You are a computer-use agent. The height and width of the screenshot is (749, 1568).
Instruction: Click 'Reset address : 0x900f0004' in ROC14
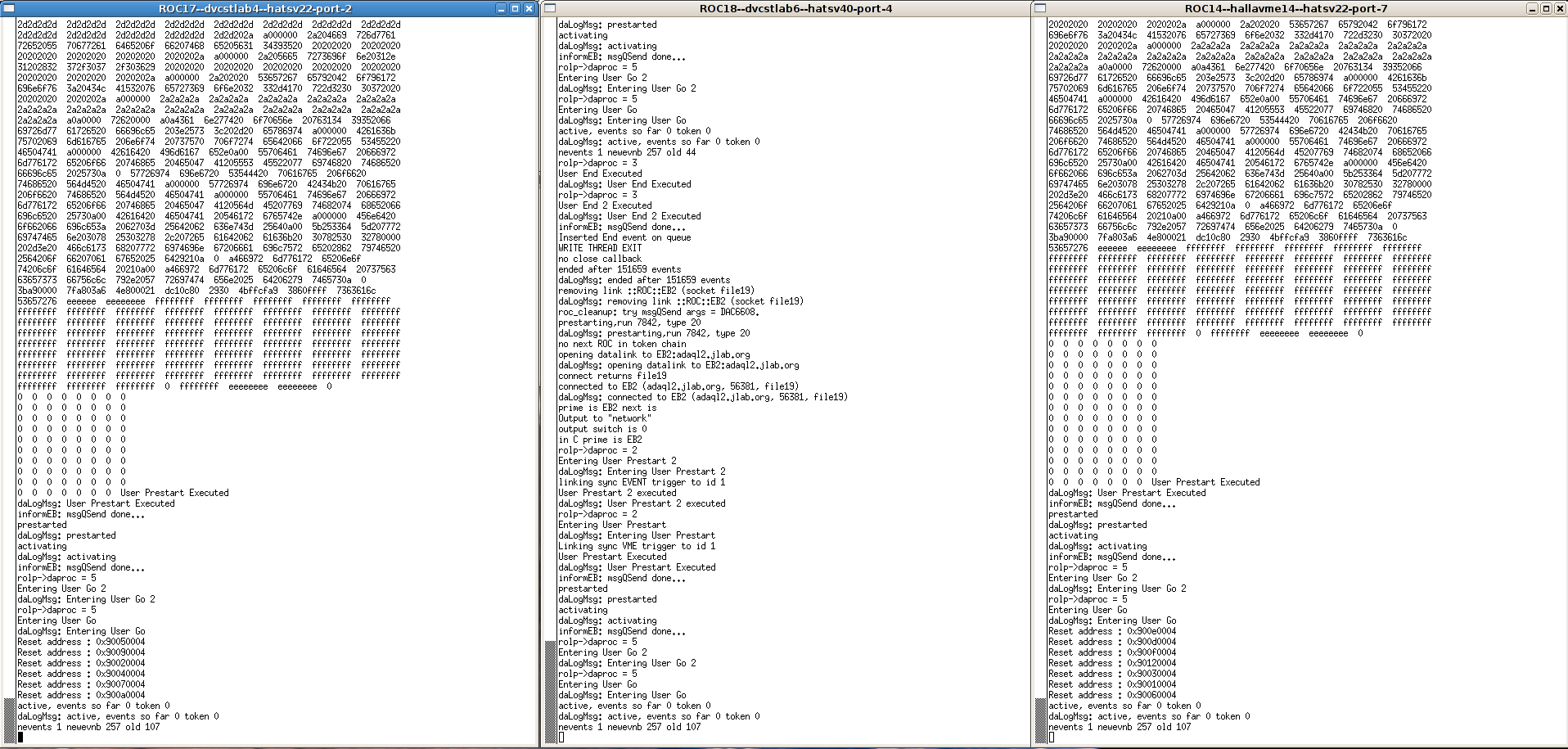[x=1112, y=652]
